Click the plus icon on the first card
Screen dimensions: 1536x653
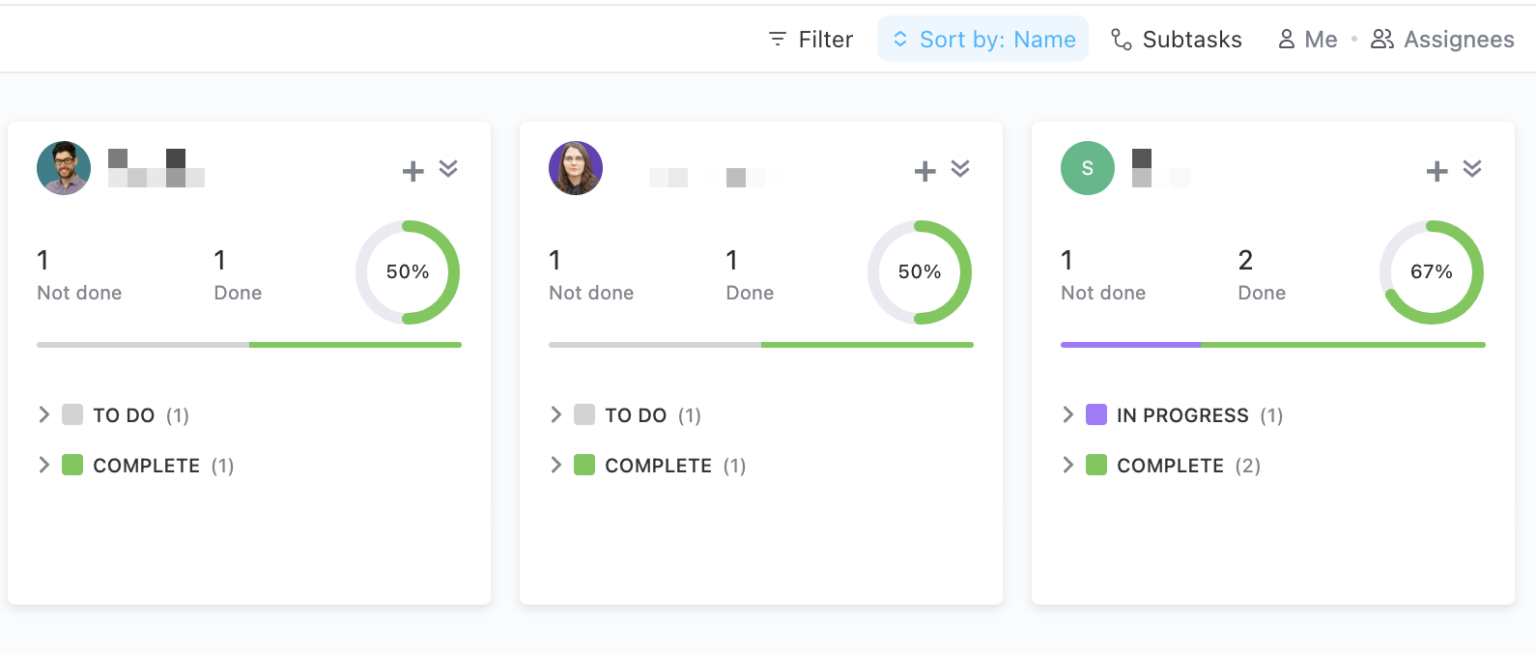point(413,171)
